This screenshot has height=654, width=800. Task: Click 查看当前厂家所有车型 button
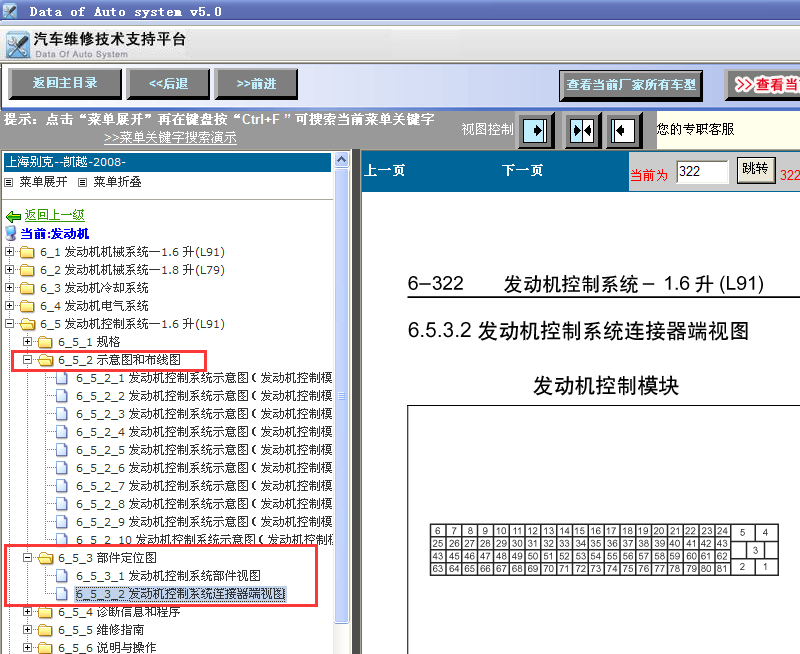pyautogui.click(x=631, y=85)
